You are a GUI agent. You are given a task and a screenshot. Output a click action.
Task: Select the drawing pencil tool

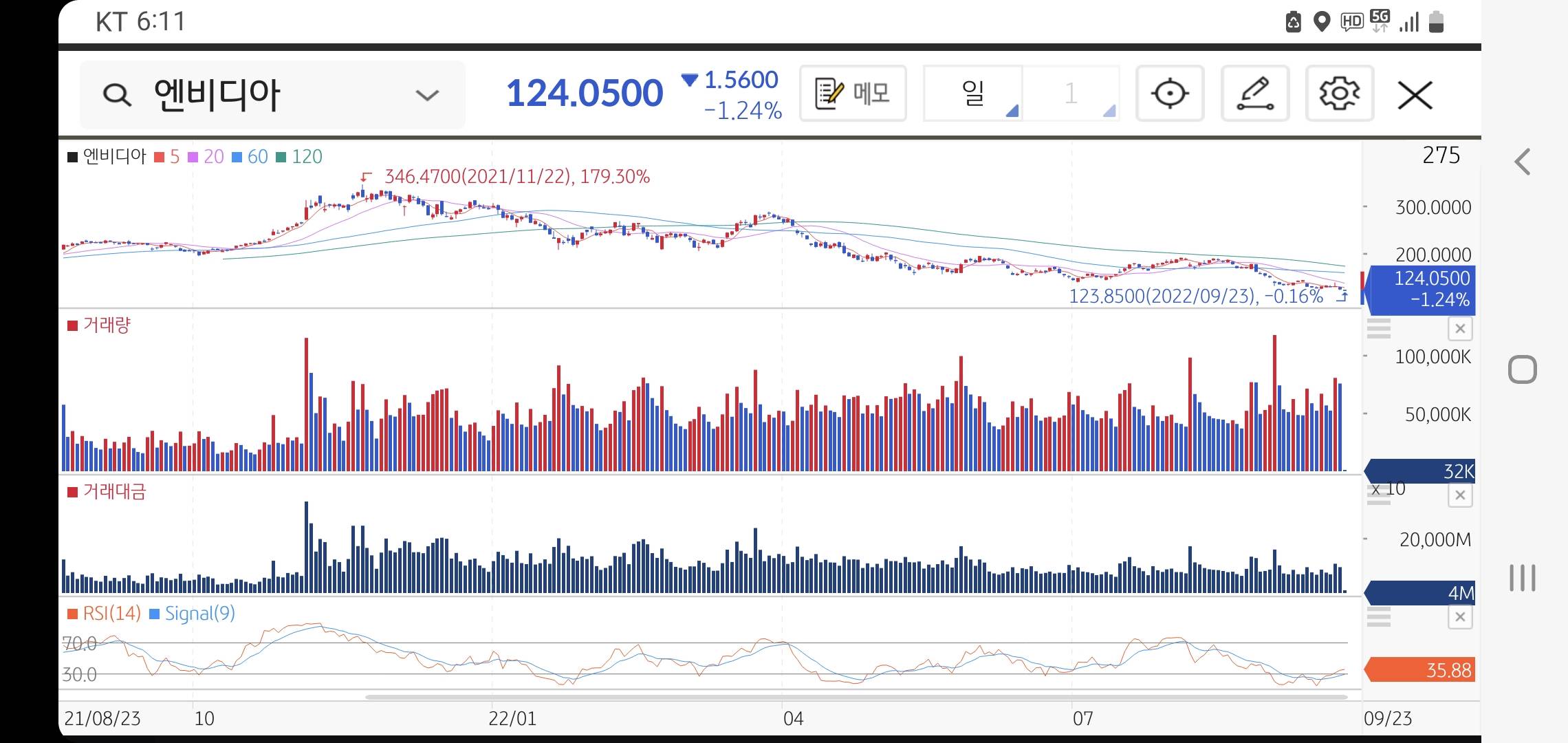[1254, 94]
